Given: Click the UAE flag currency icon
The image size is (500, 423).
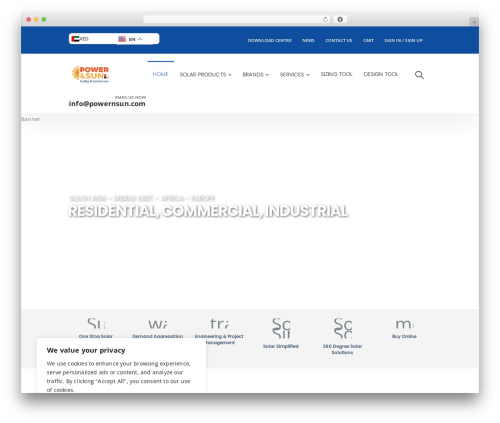Looking at the screenshot, I should coord(75,39).
